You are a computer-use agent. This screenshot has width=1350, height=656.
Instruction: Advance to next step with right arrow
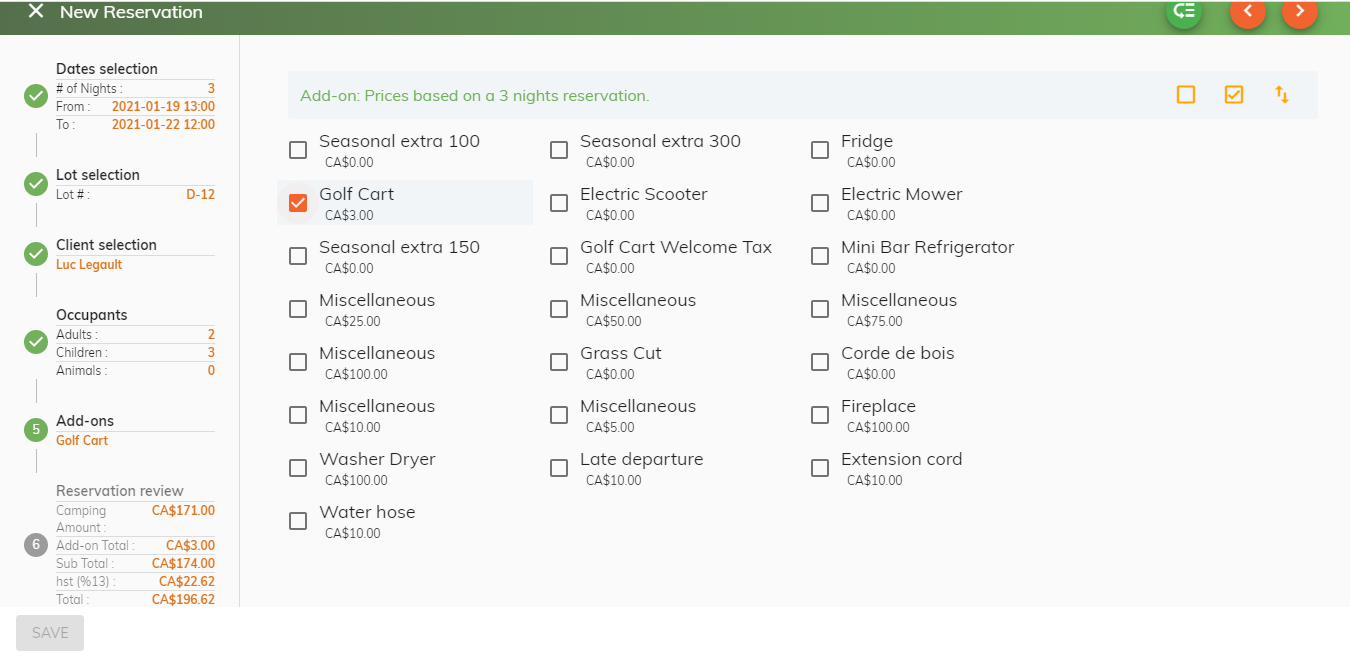1300,11
